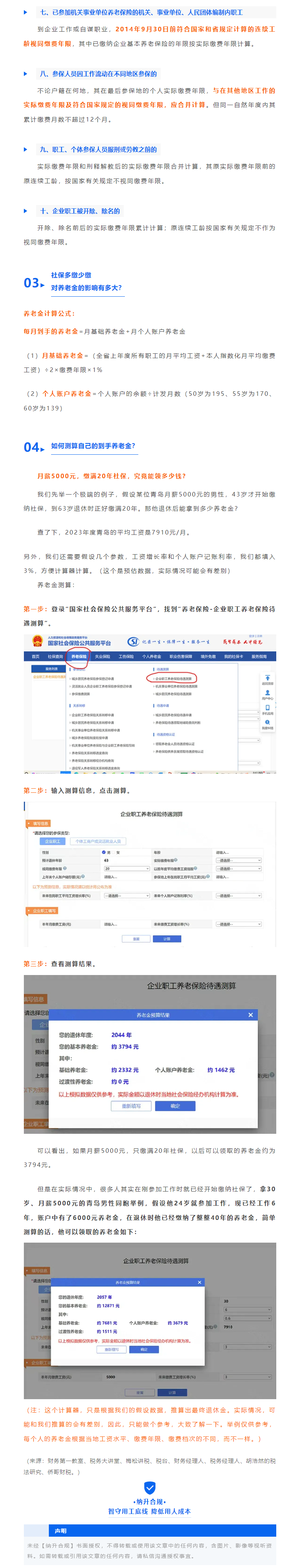Click 城乡居民养老保险待遇申请 link
The height and width of the screenshot is (1568, 299).
coord(174,714)
